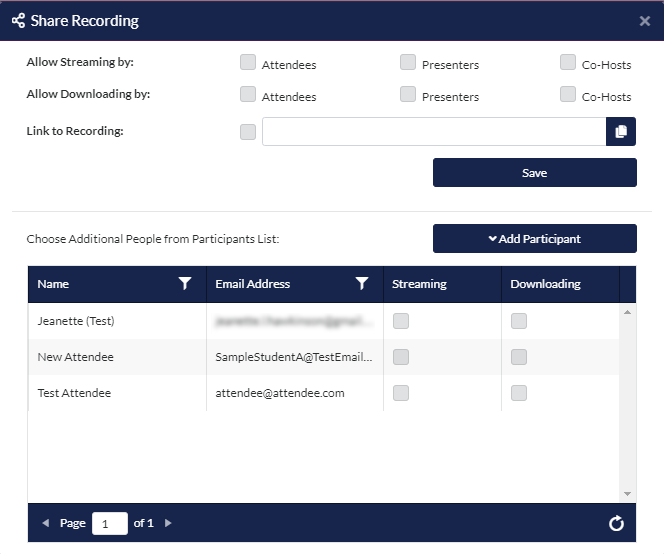
Task: Allow downloading by Presenters
Action: pyautogui.click(x=408, y=95)
